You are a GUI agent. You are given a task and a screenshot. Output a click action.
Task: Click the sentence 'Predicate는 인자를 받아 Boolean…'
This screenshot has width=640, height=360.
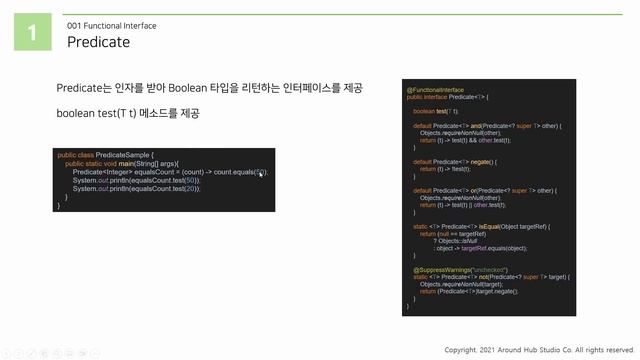point(209,88)
